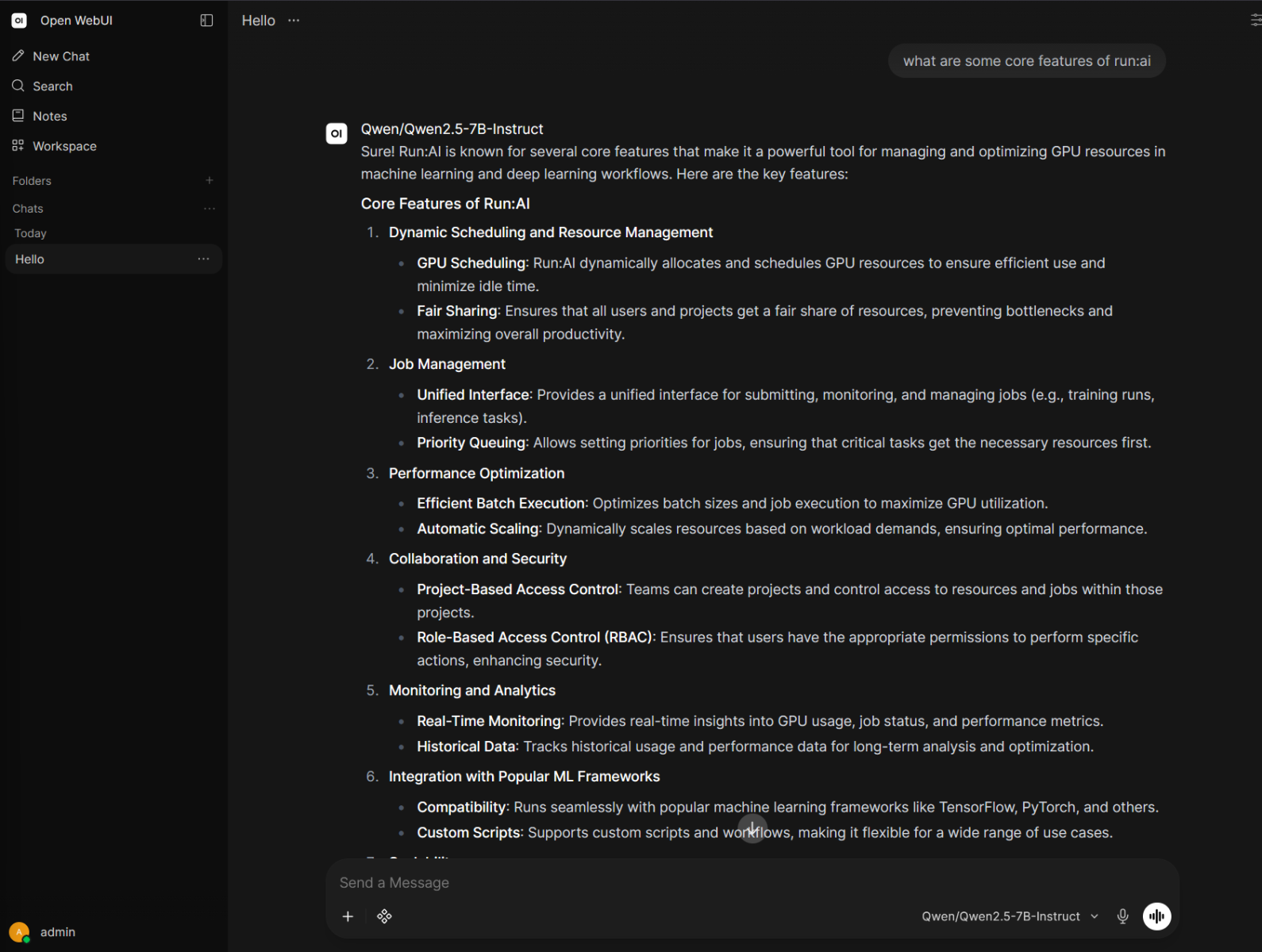Click the Performance Optimization heading
Image resolution: width=1262 pixels, height=952 pixels.
point(476,474)
